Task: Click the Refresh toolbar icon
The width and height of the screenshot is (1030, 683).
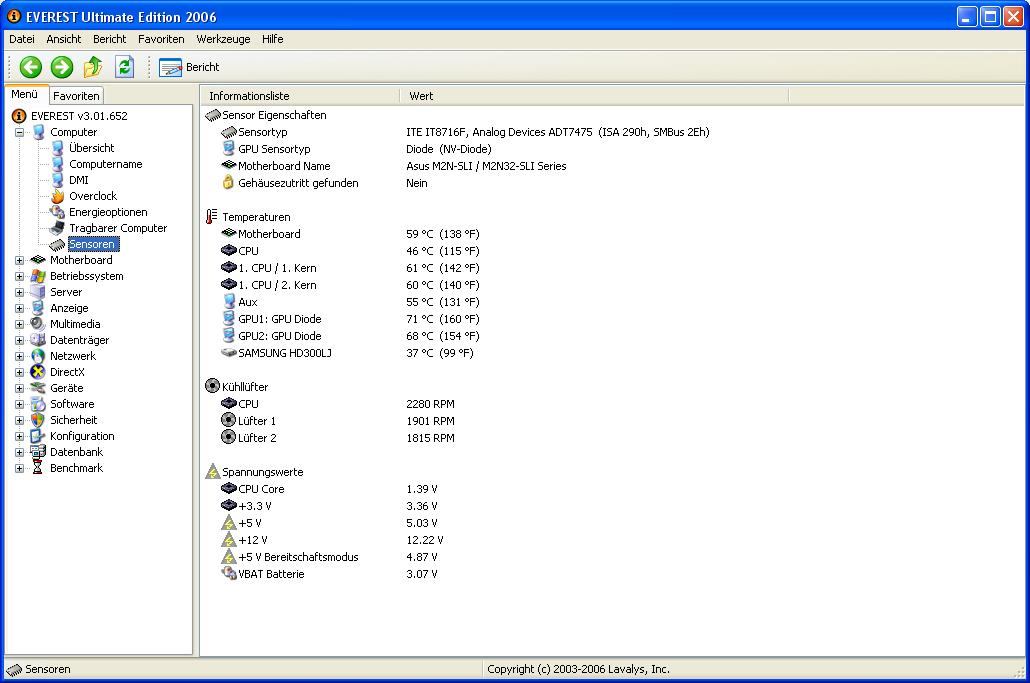Action: 124,67
